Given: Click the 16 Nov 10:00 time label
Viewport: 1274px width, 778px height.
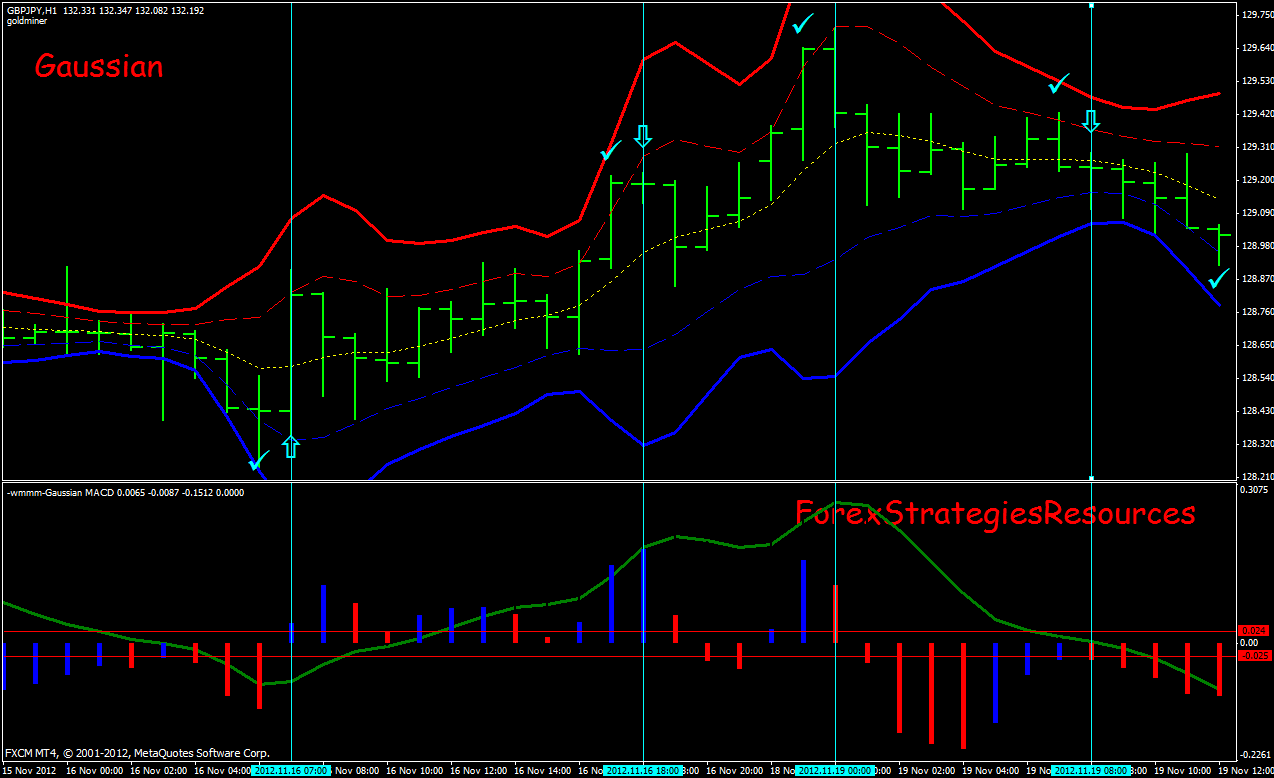Looking at the screenshot, I should (414, 771).
